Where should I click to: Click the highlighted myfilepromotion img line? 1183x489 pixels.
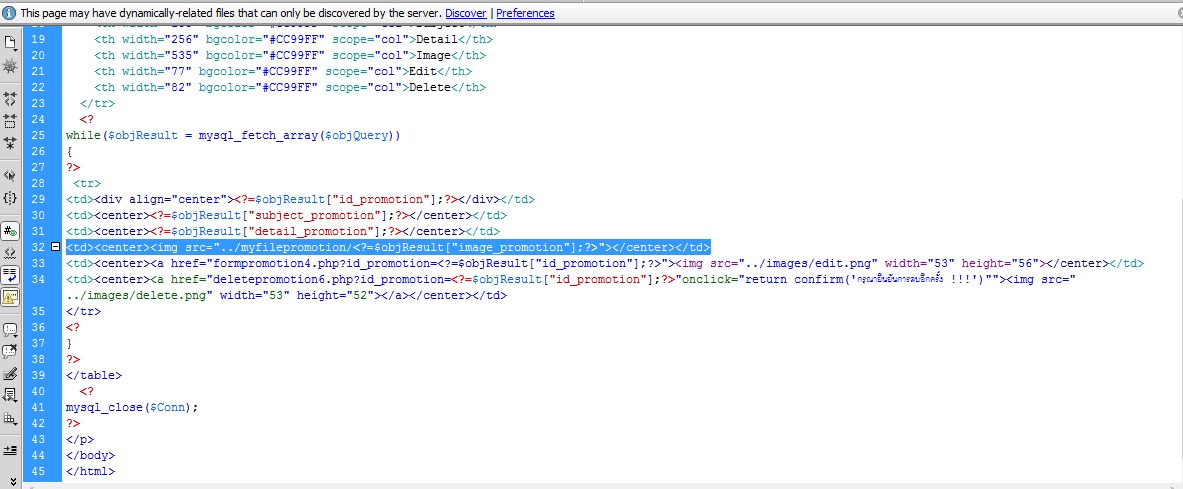(388, 248)
